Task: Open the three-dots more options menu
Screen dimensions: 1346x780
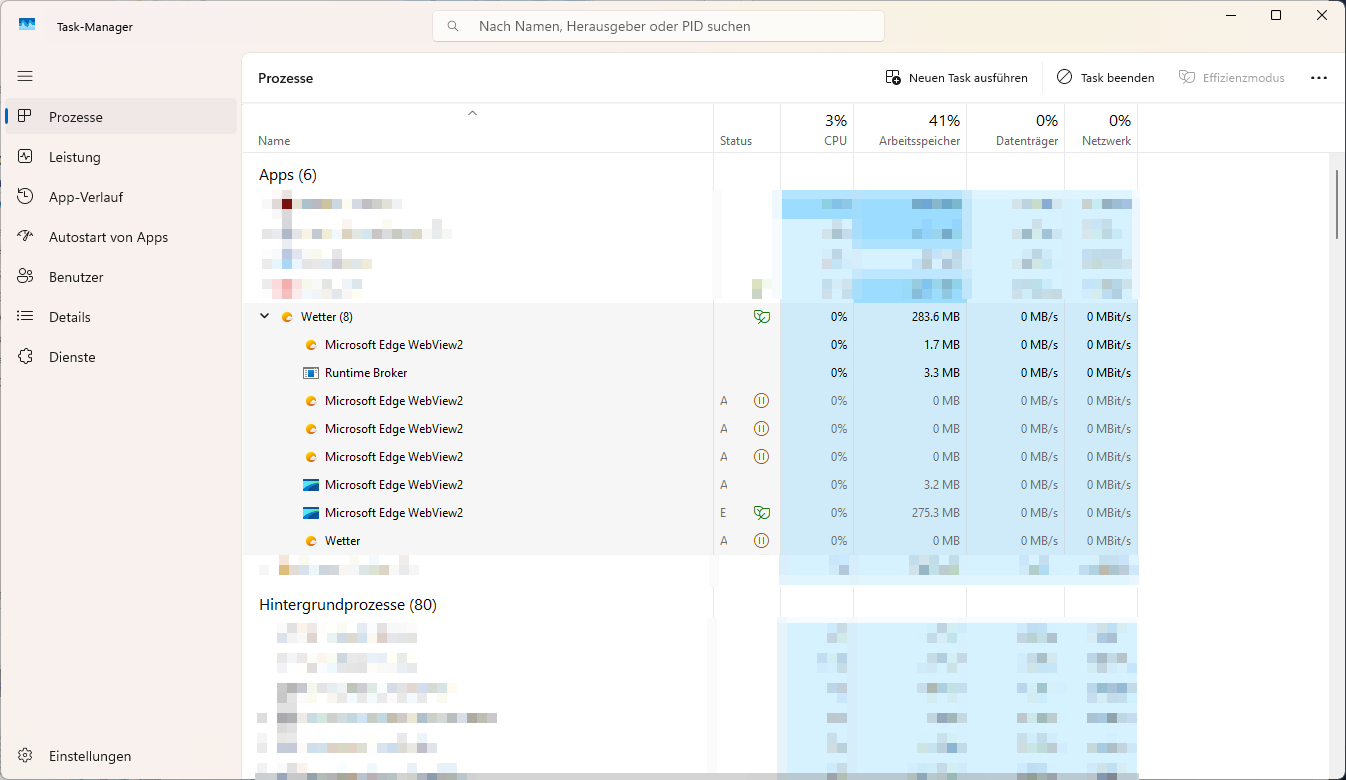Action: click(x=1319, y=77)
